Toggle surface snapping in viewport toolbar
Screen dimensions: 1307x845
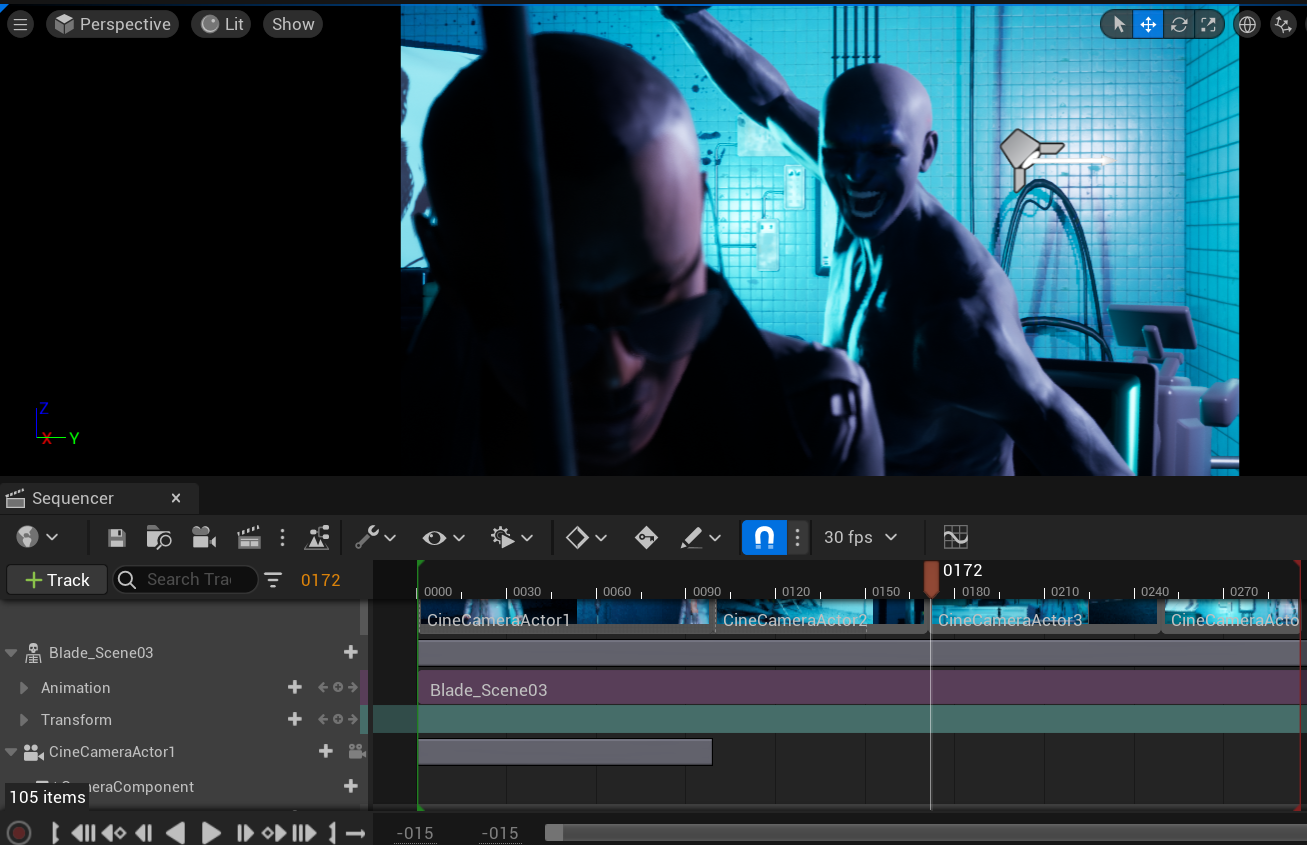tap(1283, 25)
